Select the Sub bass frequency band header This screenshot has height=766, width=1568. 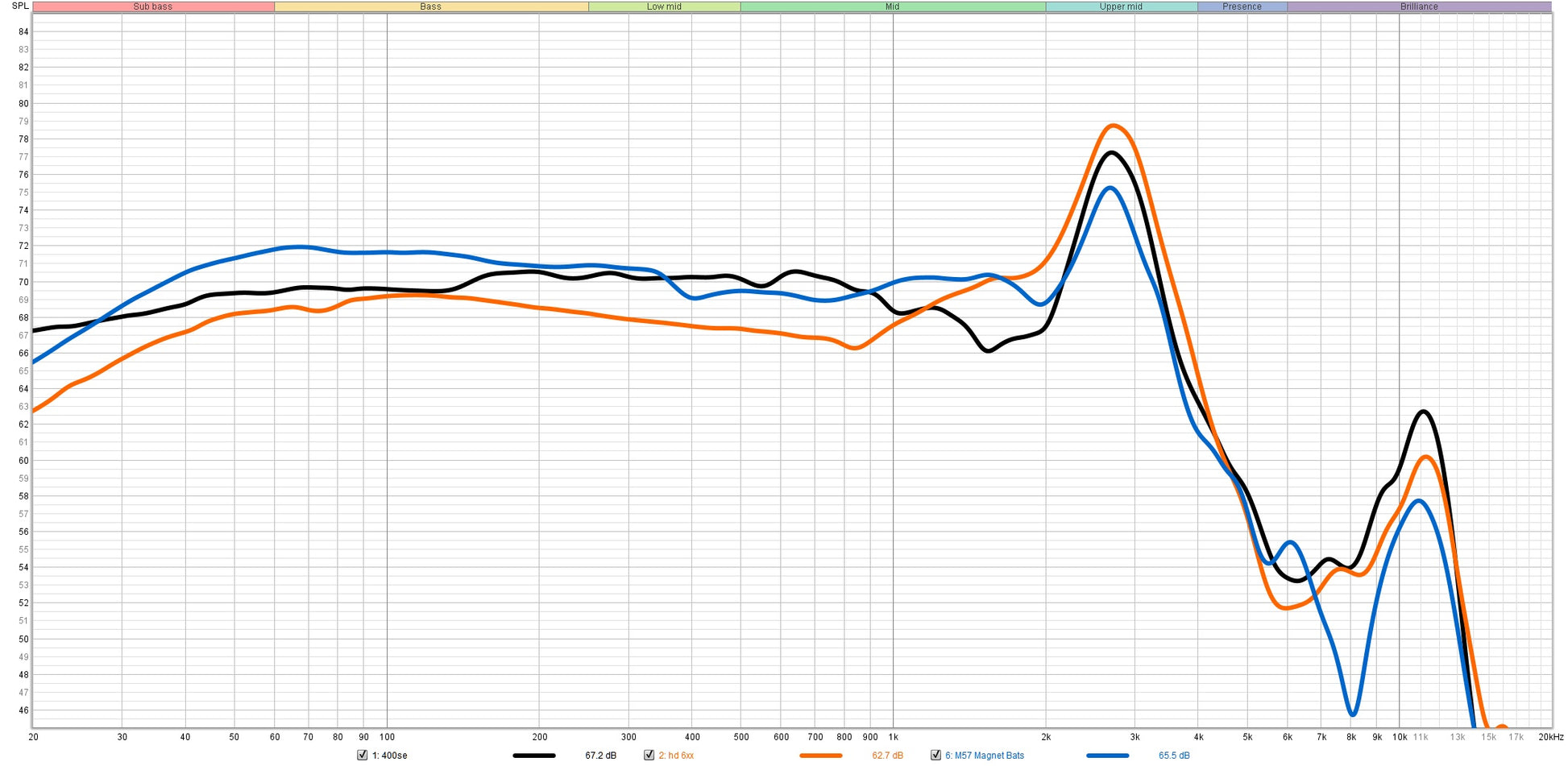coord(153,6)
